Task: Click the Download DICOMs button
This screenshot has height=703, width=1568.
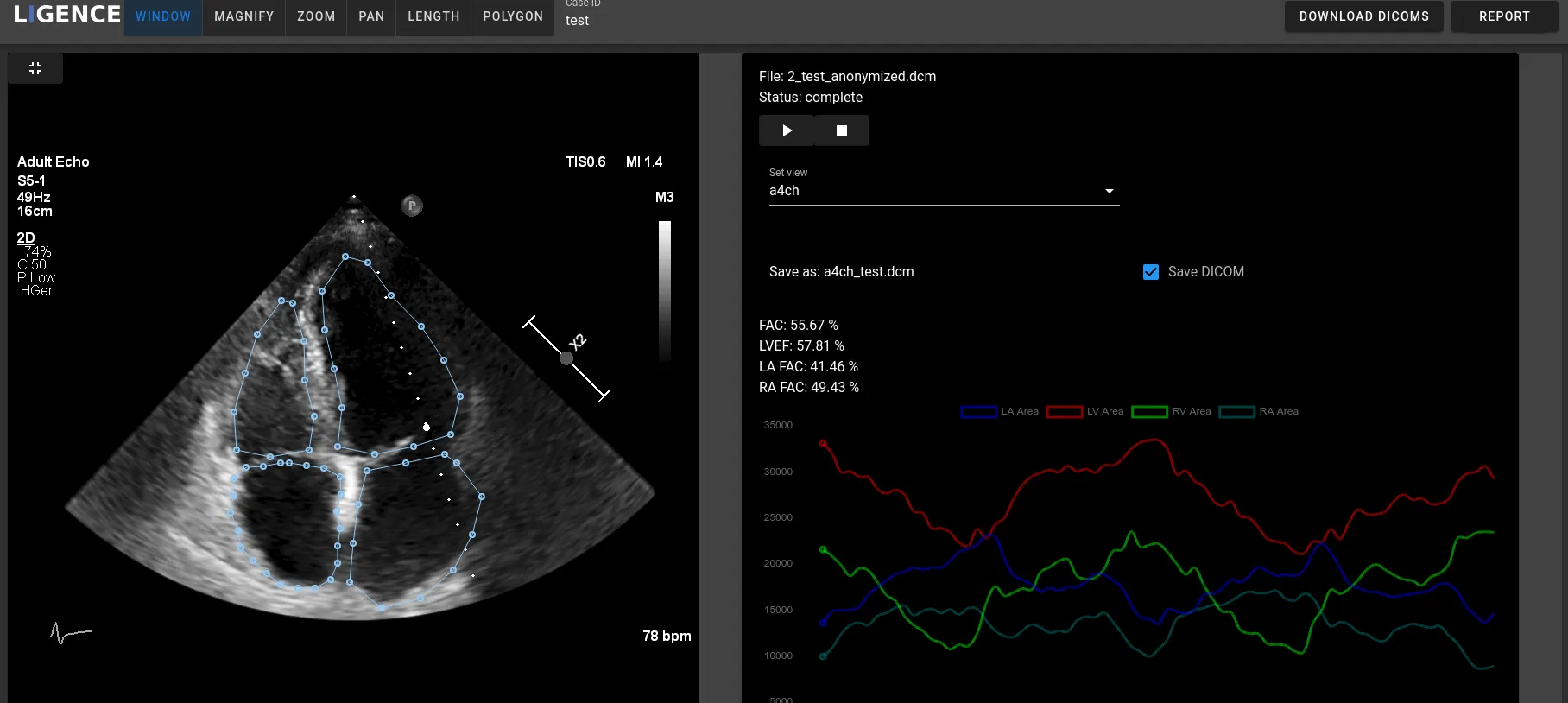Action: (x=1363, y=16)
